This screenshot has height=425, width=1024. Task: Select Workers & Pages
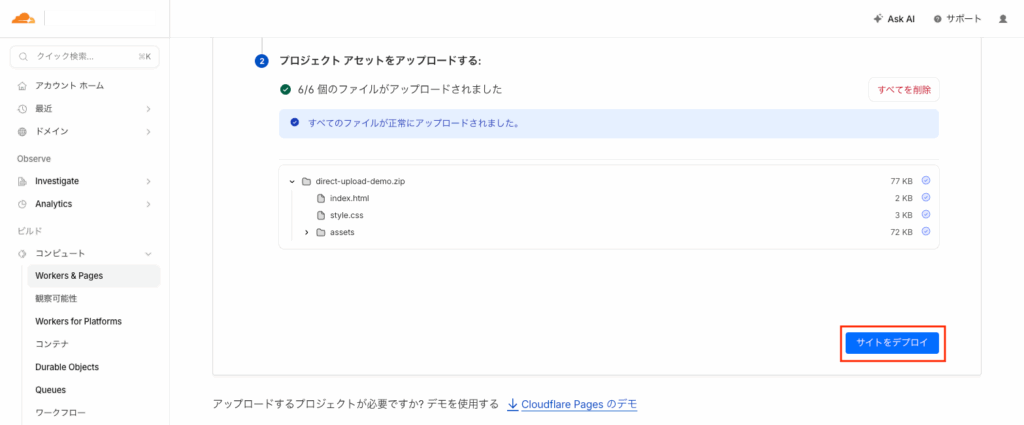pyautogui.click(x=93, y=275)
